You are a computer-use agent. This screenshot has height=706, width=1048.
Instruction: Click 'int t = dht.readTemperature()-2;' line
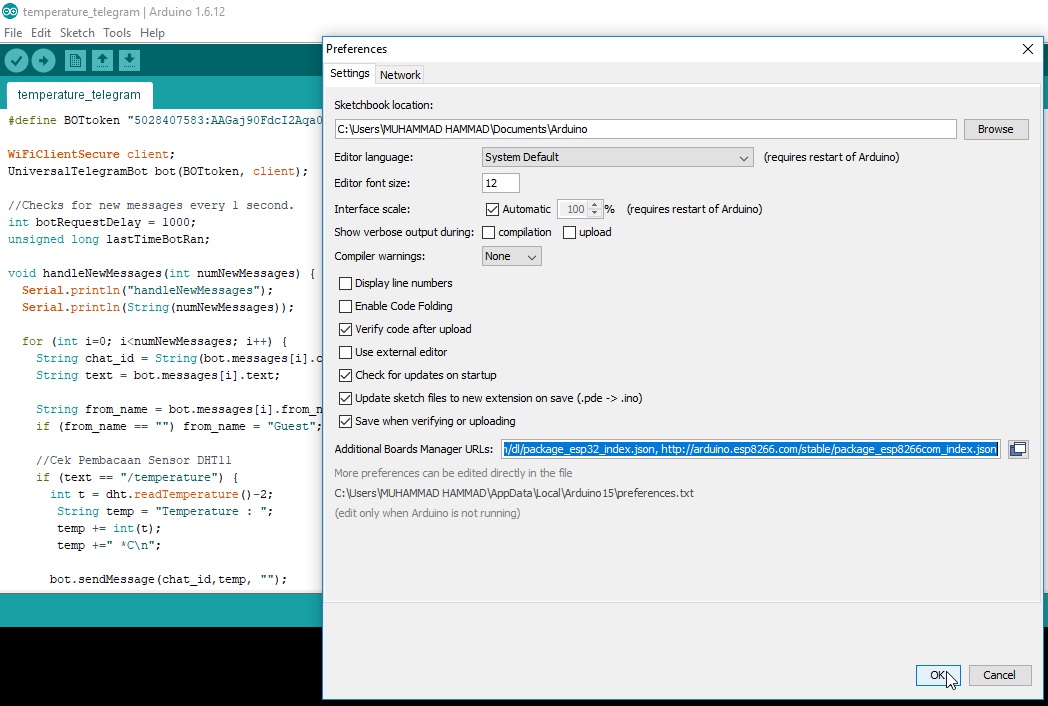point(162,495)
